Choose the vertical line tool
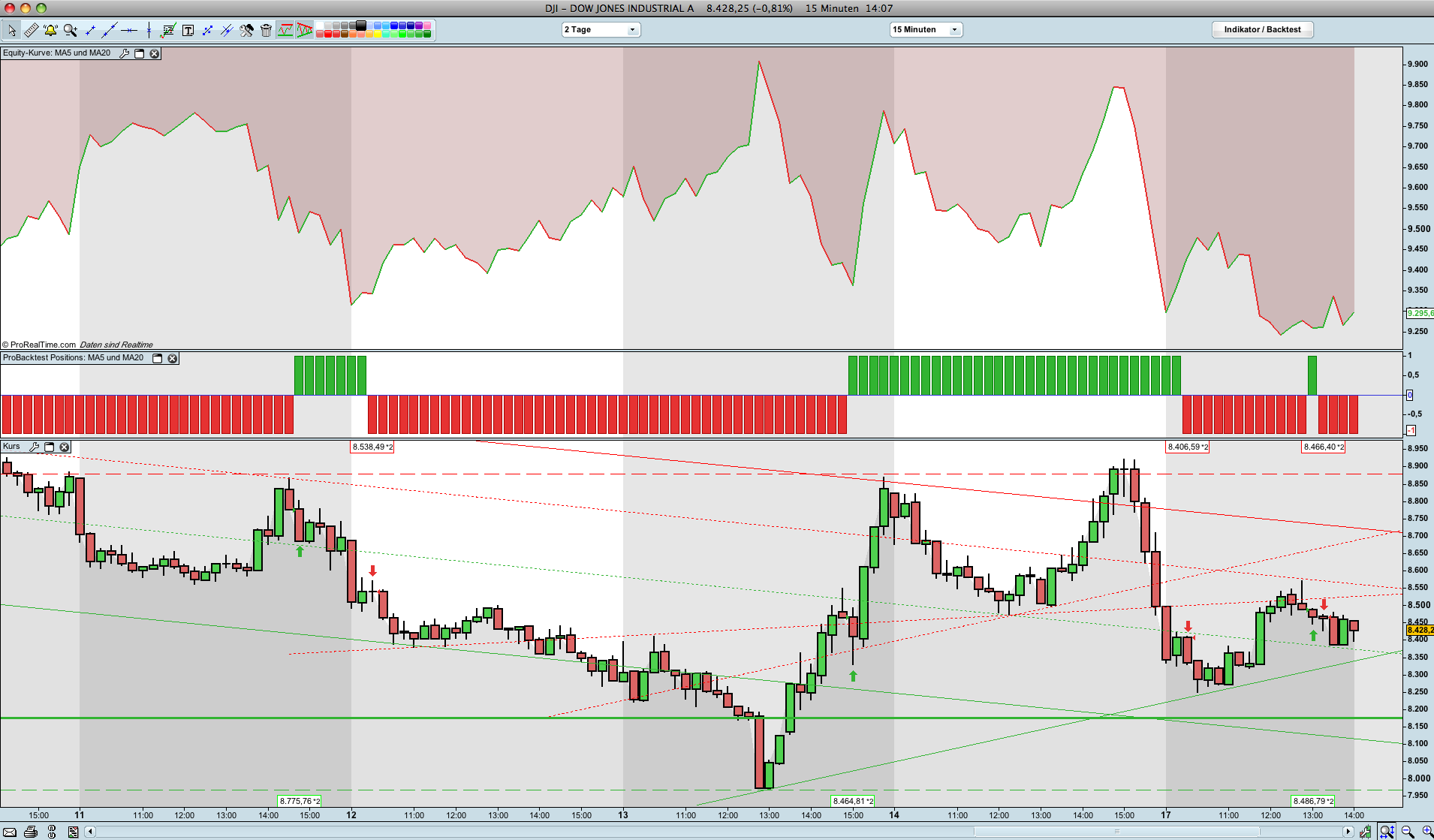This screenshot has width=1434, height=840. coord(149,30)
